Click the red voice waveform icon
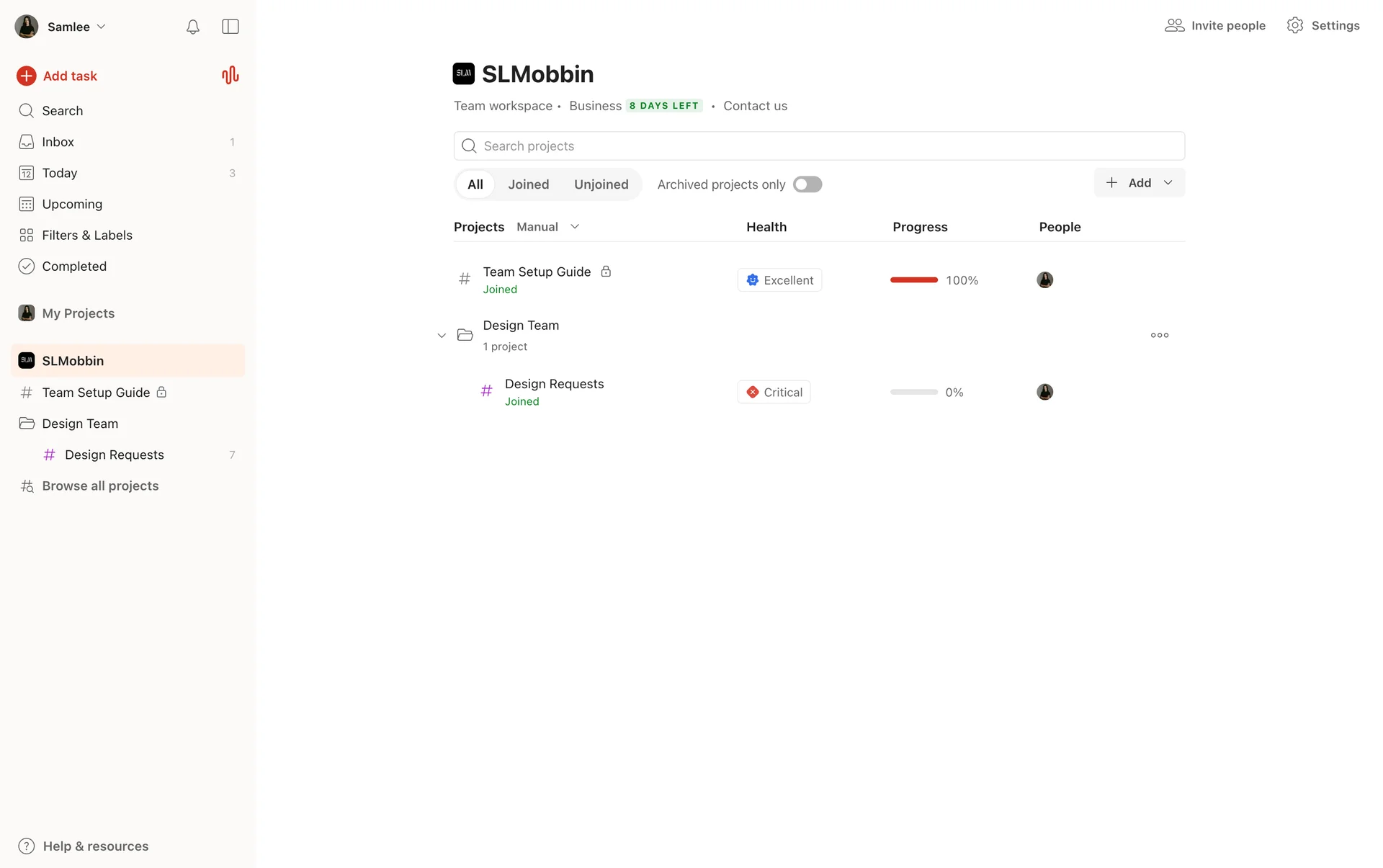Image resolution: width=1383 pixels, height=868 pixels. pos(230,76)
